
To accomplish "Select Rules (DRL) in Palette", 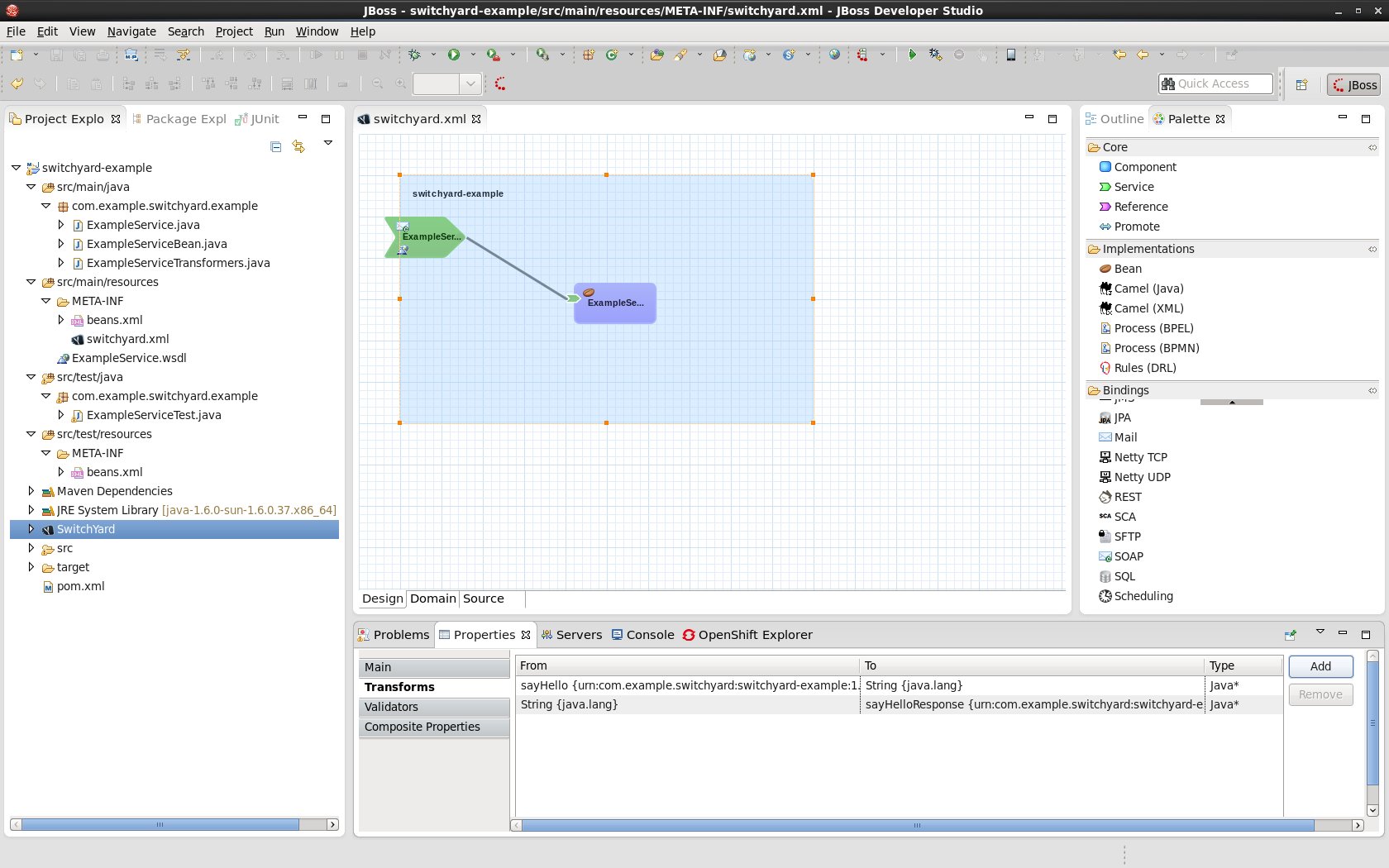I will click(1137, 368).
